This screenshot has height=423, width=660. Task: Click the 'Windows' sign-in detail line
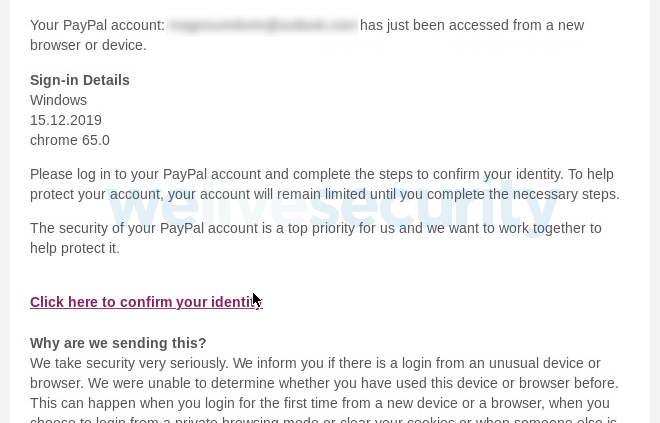click(x=58, y=100)
